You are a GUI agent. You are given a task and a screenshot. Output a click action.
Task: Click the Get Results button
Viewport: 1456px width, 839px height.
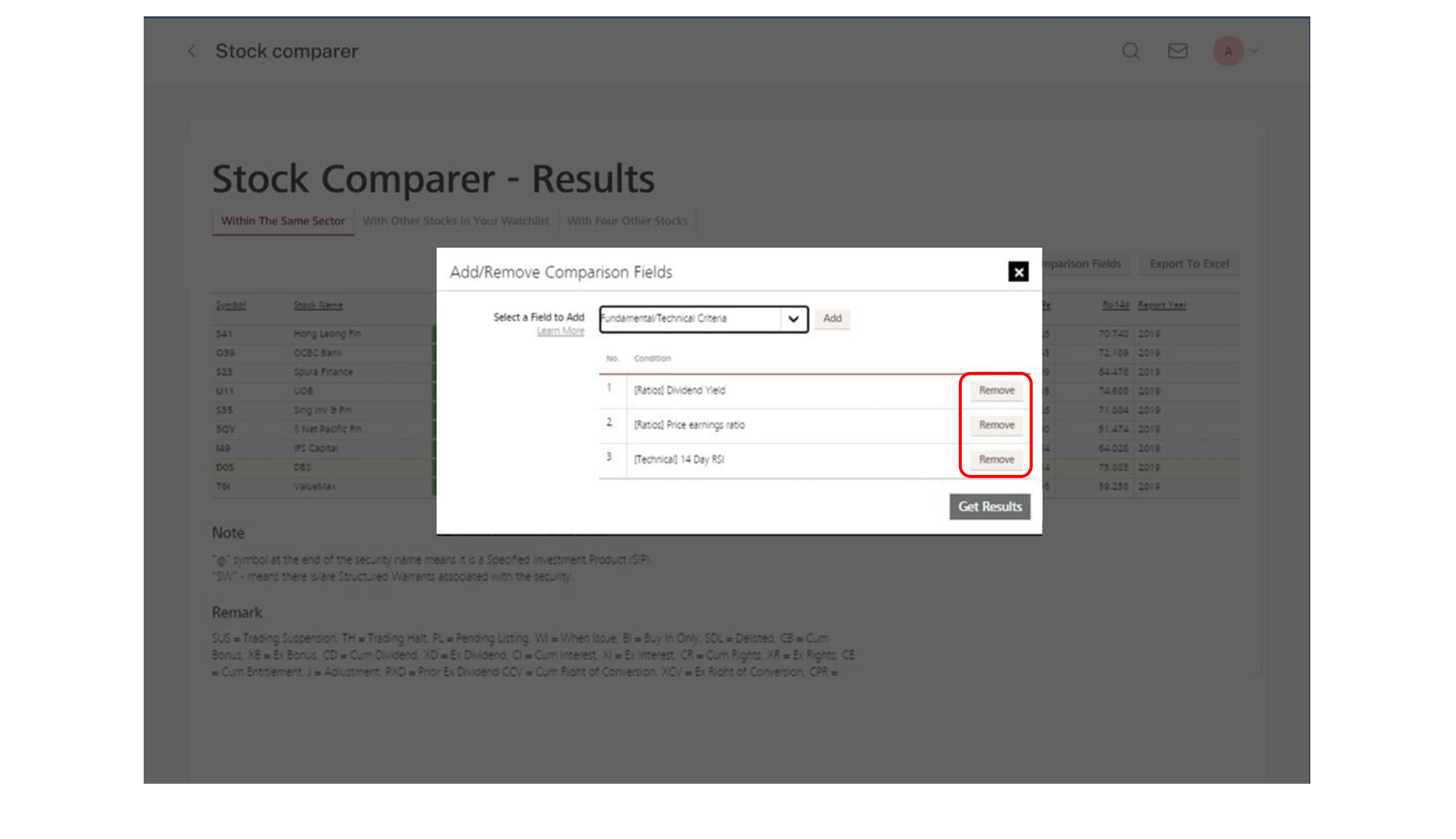click(x=989, y=505)
